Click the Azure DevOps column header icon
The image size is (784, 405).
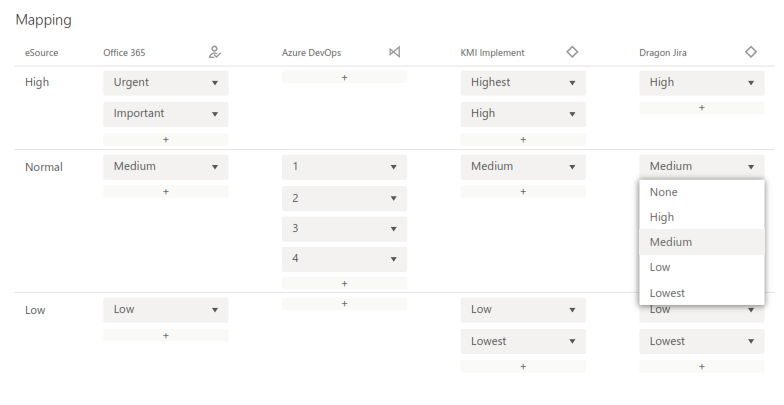394,52
